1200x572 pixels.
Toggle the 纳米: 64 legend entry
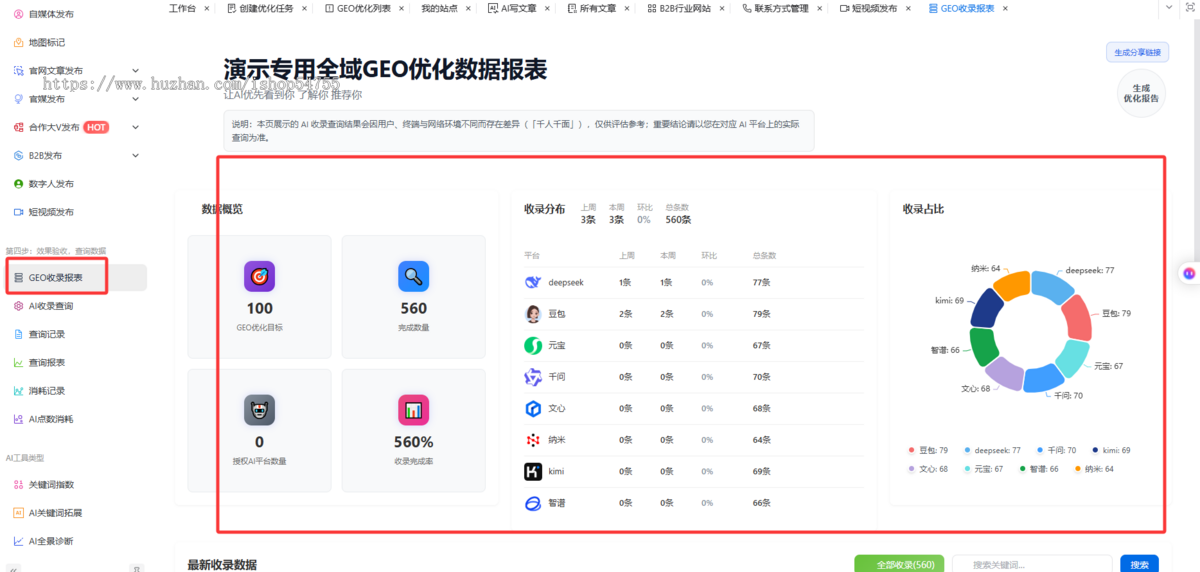pos(1094,468)
